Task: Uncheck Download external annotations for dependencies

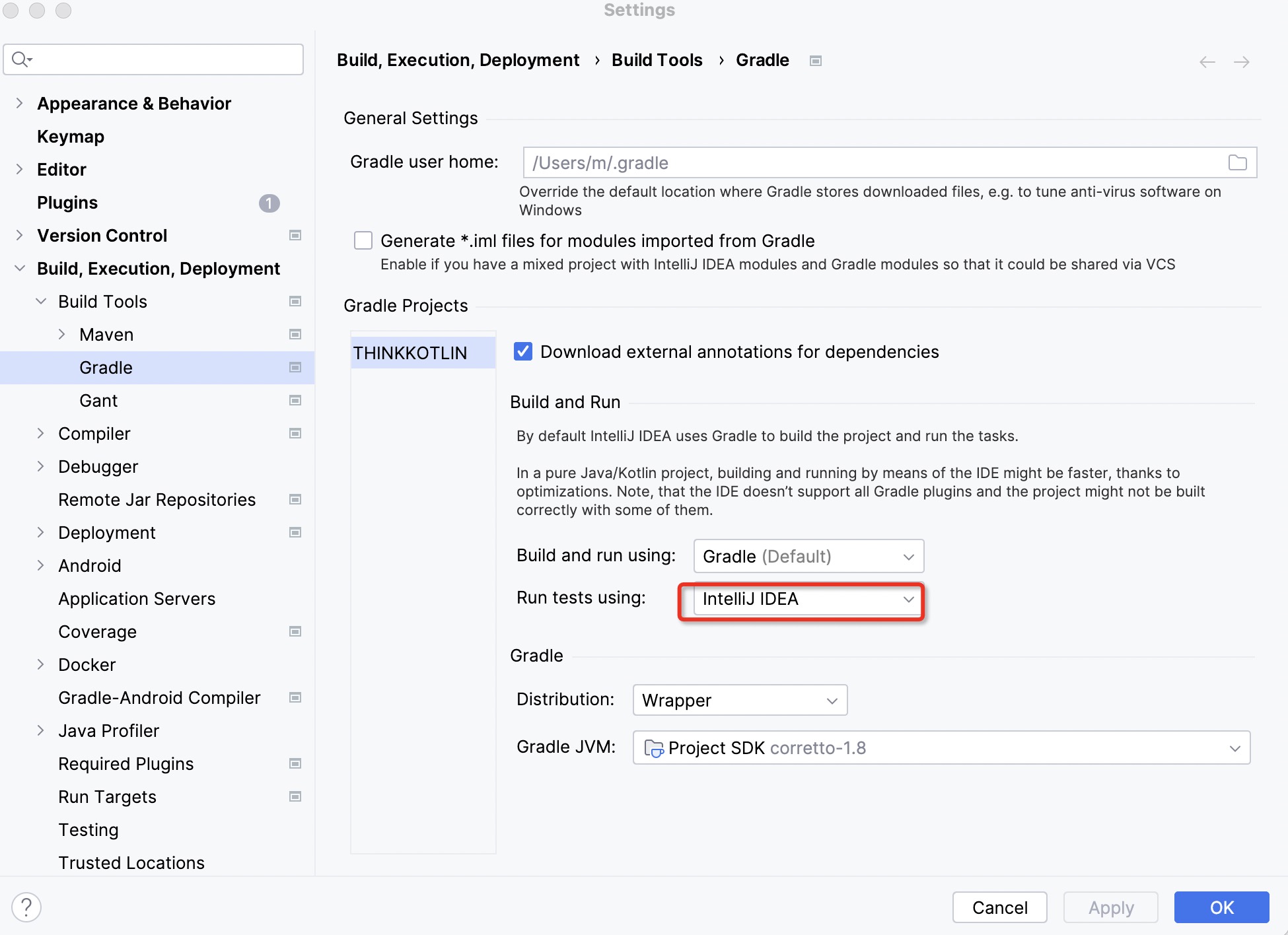Action: click(x=523, y=351)
